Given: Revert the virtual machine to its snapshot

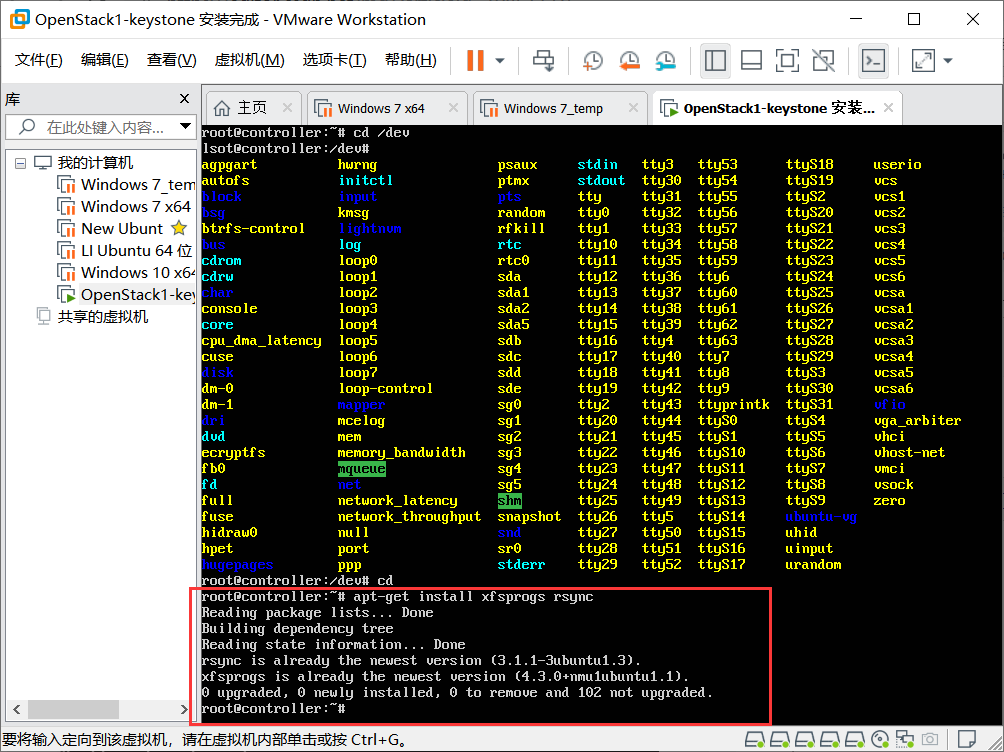Looking at the screenshot, I should (x=629, y=61).
